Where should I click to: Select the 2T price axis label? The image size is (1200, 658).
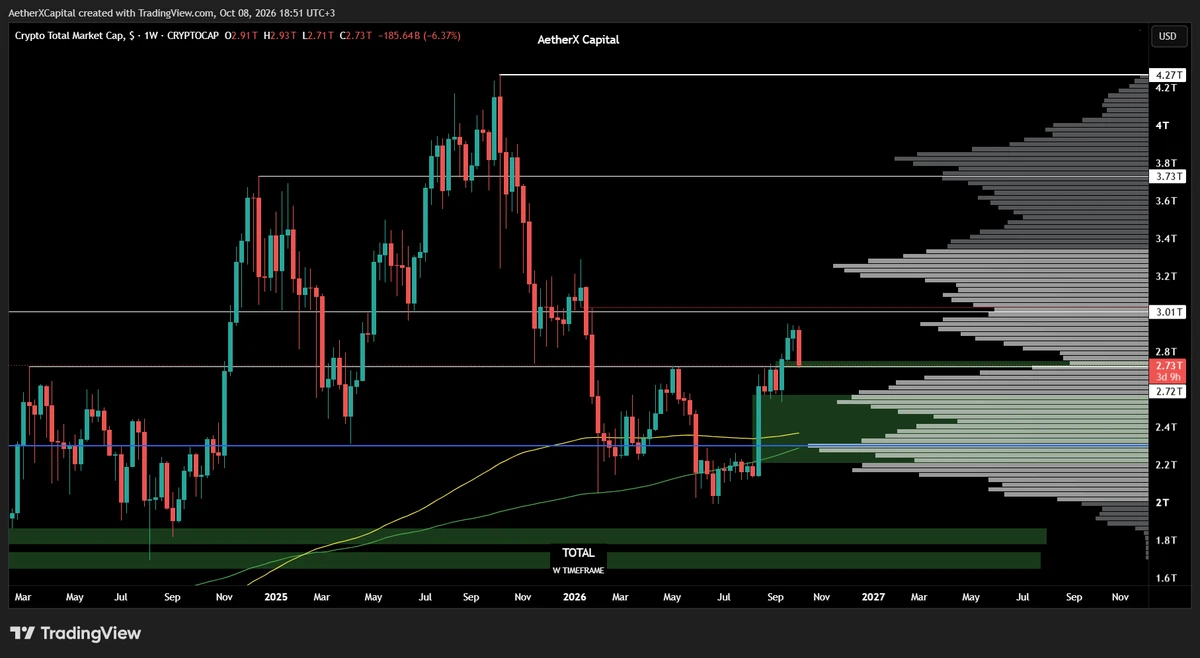click(x=1163, y=502)
